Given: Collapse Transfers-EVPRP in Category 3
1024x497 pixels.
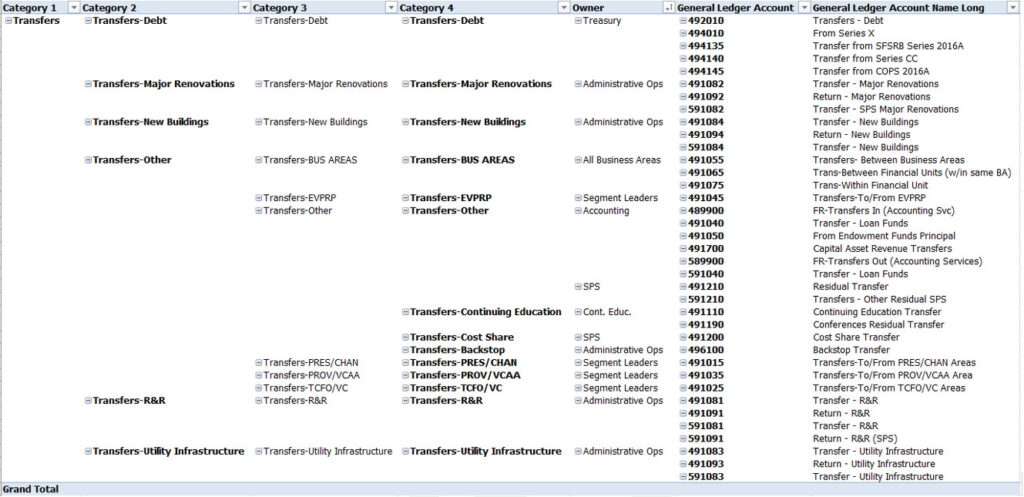Looking at the screenshot, I should pyautogui.click(x=259, y=199).
